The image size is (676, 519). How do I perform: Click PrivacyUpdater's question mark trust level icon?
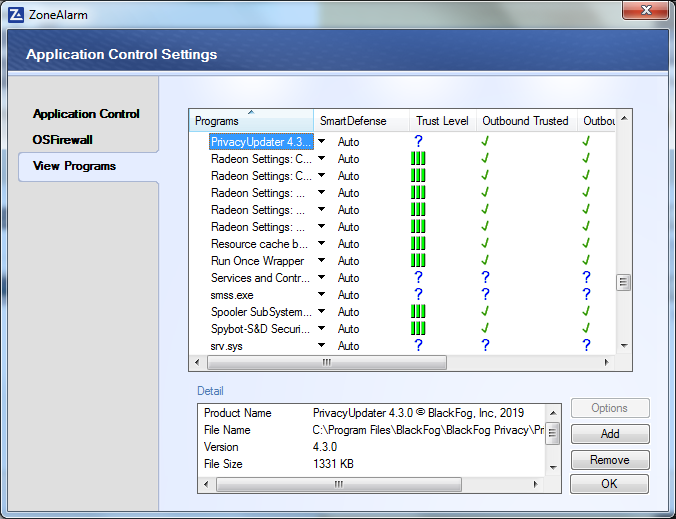pyautogui.click(x=418, y=142)
